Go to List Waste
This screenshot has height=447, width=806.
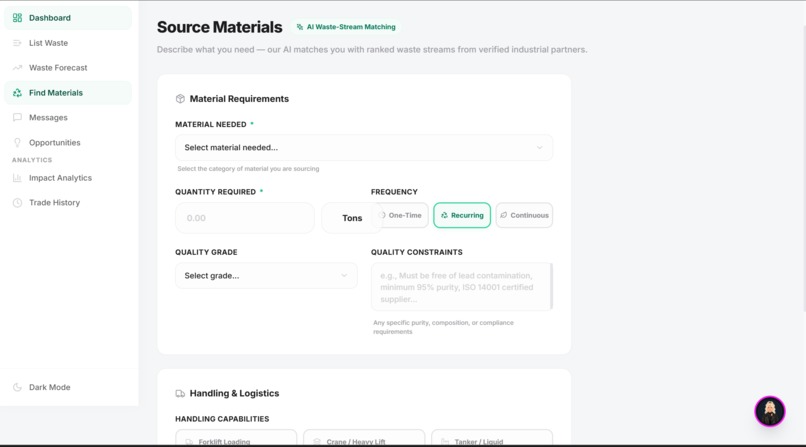point(68,43)
